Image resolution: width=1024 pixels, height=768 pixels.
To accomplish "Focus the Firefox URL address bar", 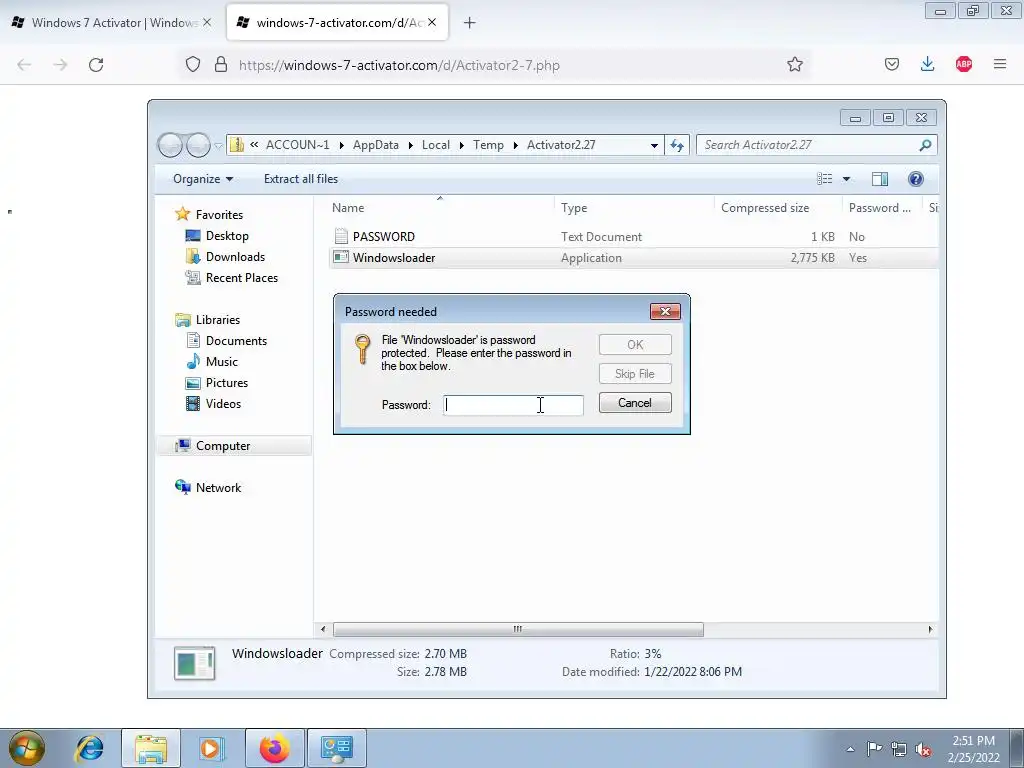I will pyautogui.click(x=496, y=65).
